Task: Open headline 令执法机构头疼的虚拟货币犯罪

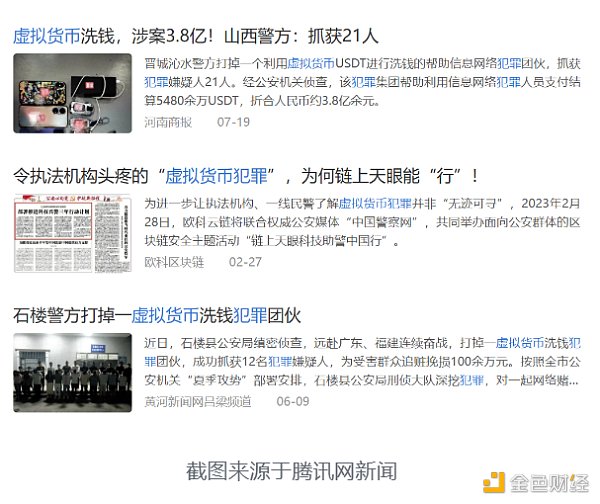Action: tap(245, 176)
